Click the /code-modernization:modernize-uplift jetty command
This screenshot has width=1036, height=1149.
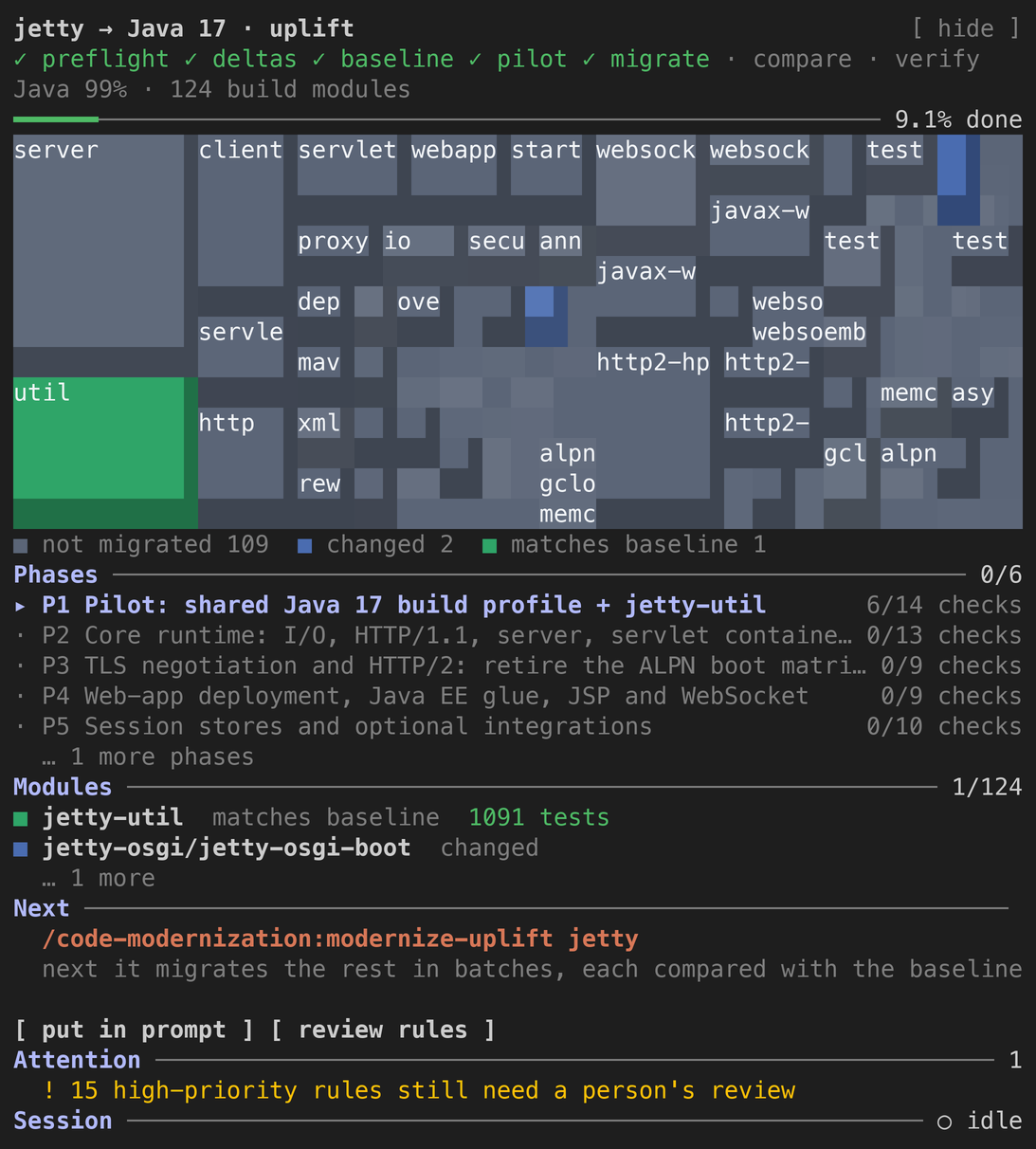click(x=340, y=939)
